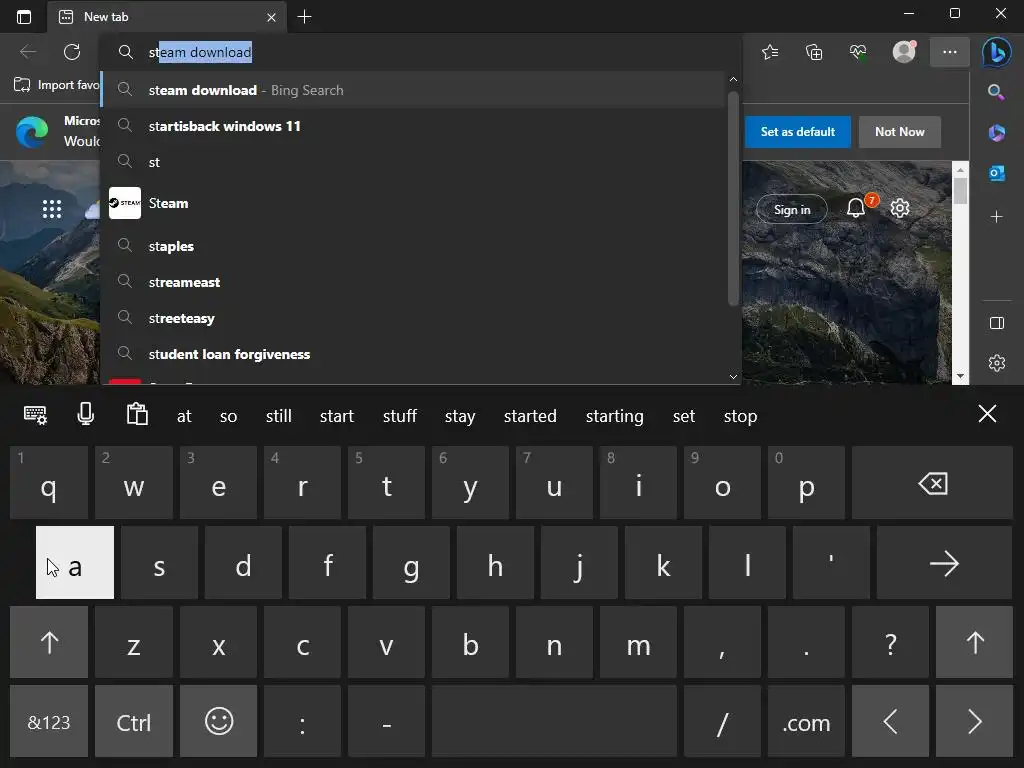Tap the left Shift key
Viewport: 1024px width, 768px height.
49,643
